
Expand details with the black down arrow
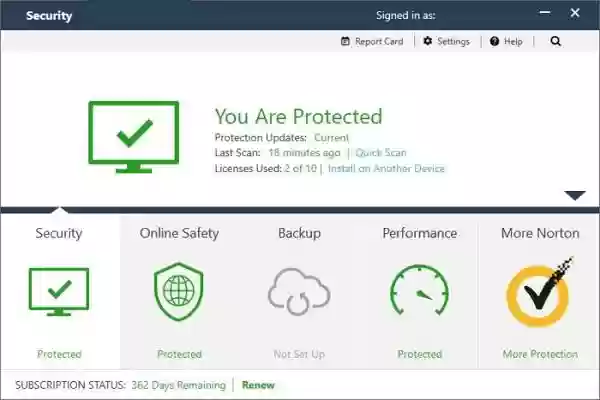pos(575,195)
